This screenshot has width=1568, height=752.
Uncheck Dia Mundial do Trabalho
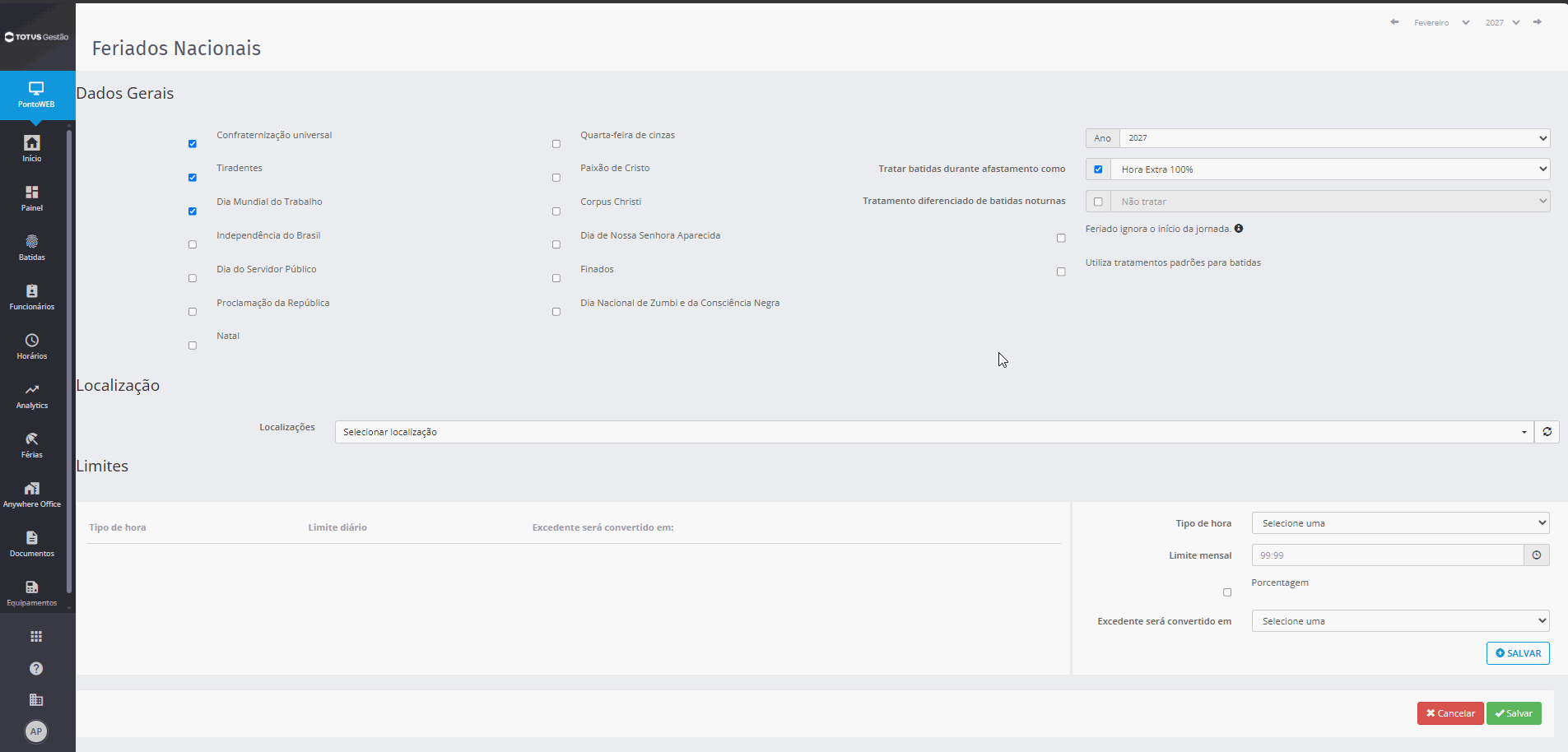pos(193,211)
